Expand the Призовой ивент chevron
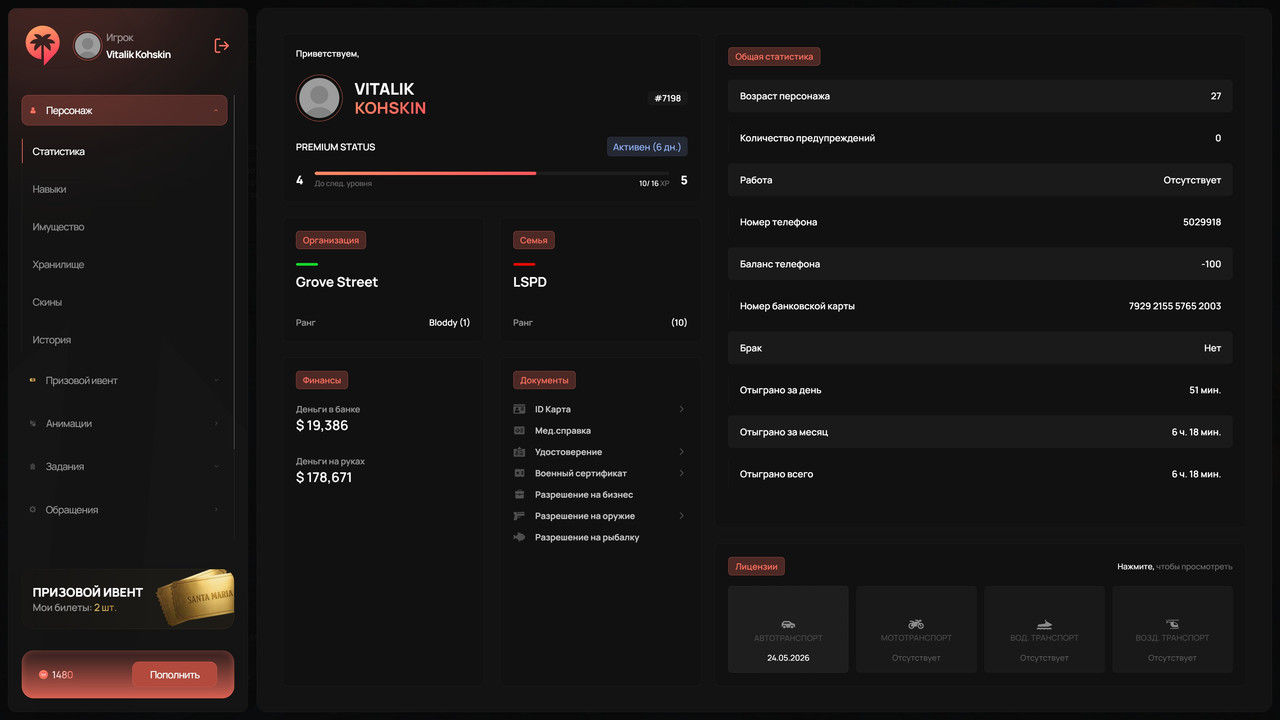Image resolution: width=1280 pixels, height=720 pixels. [216, 381]
